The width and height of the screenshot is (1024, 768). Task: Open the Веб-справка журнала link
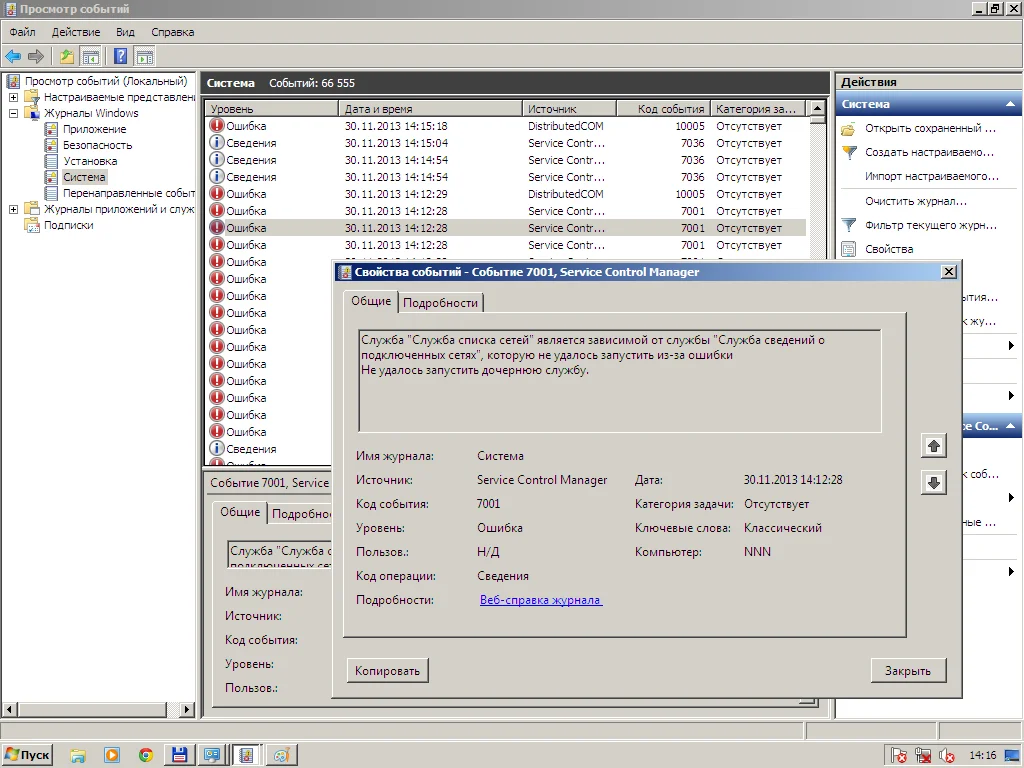click(x=540, y=600)
